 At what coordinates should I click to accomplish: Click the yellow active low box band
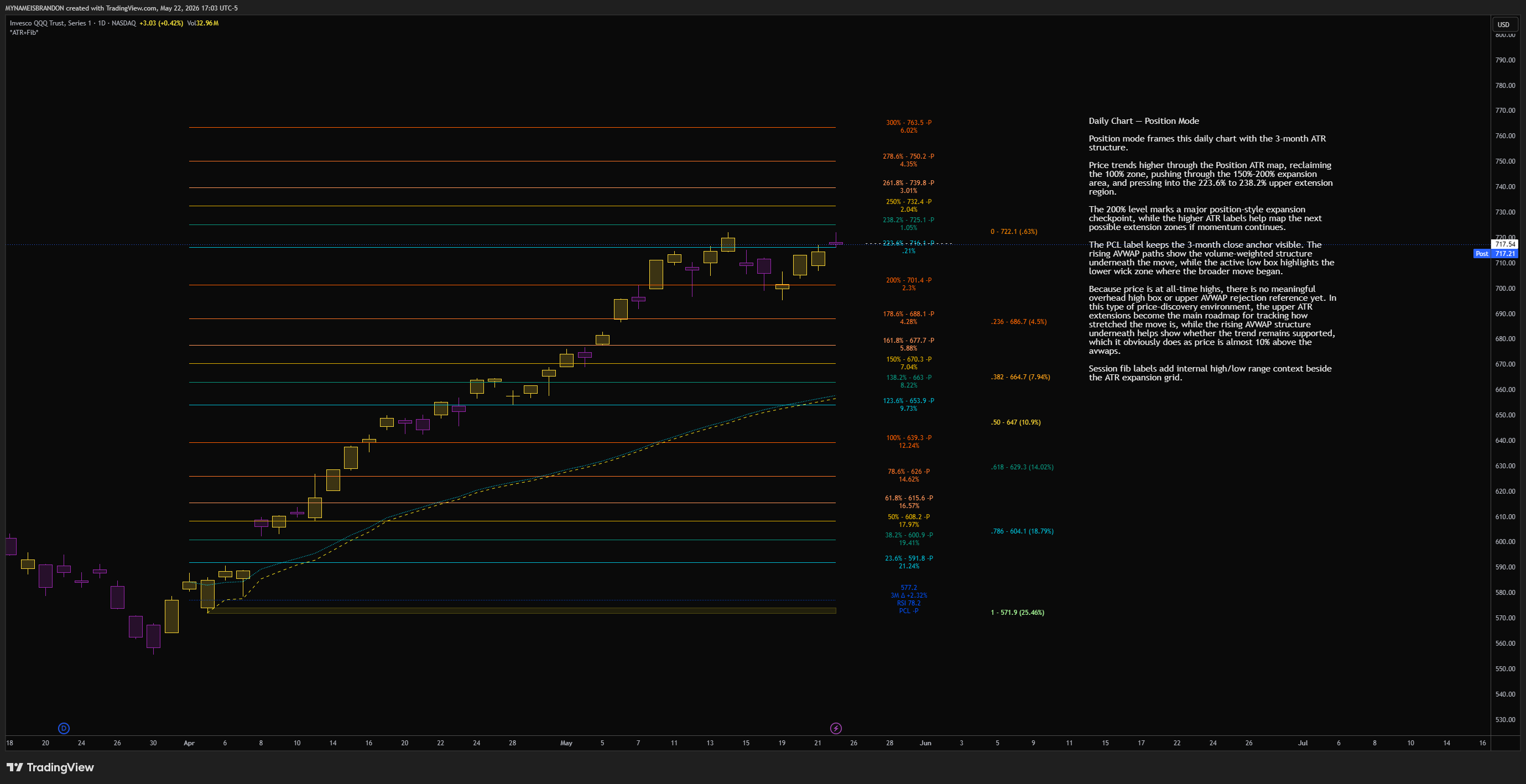(x=522, y=610)
